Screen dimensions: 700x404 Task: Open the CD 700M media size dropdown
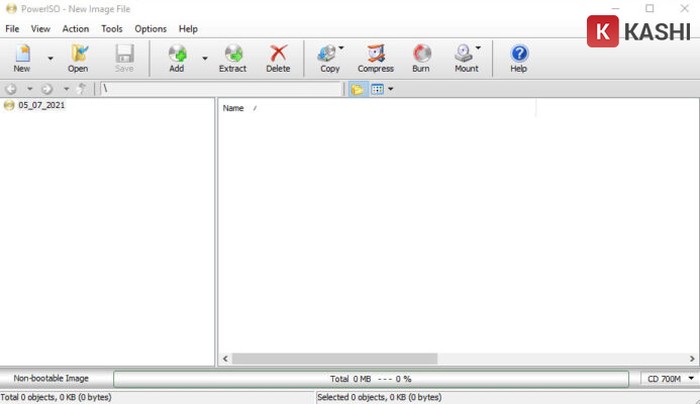[x=668, y=379]
